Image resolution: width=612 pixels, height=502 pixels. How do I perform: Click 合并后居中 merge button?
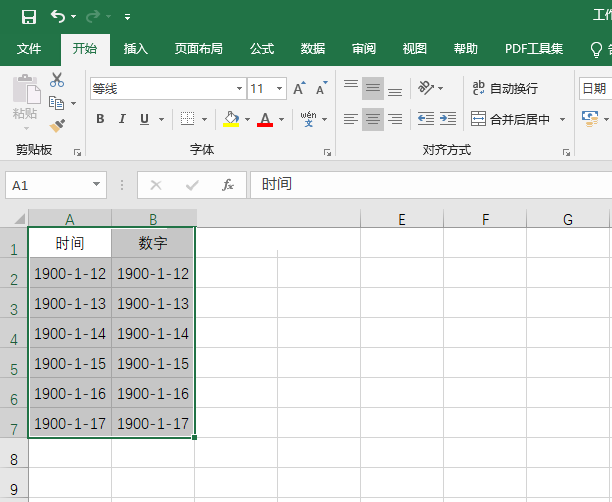511,119
